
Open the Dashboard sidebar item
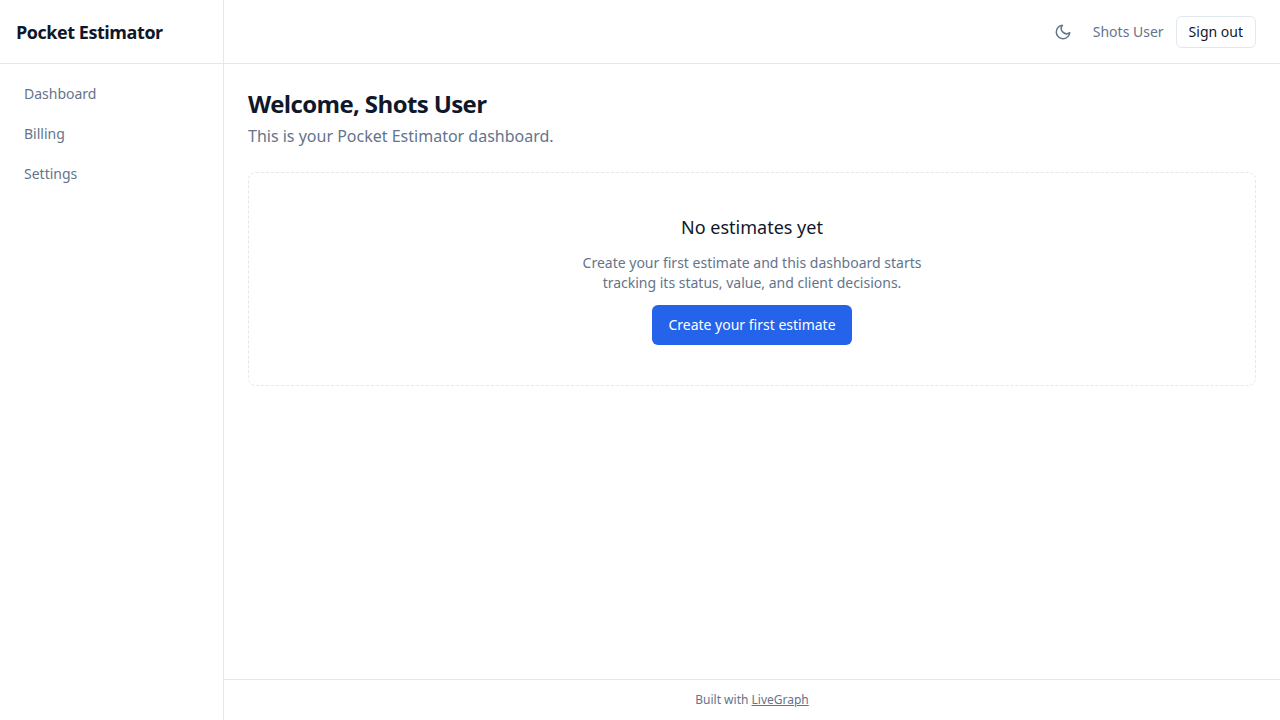point(60,94)
